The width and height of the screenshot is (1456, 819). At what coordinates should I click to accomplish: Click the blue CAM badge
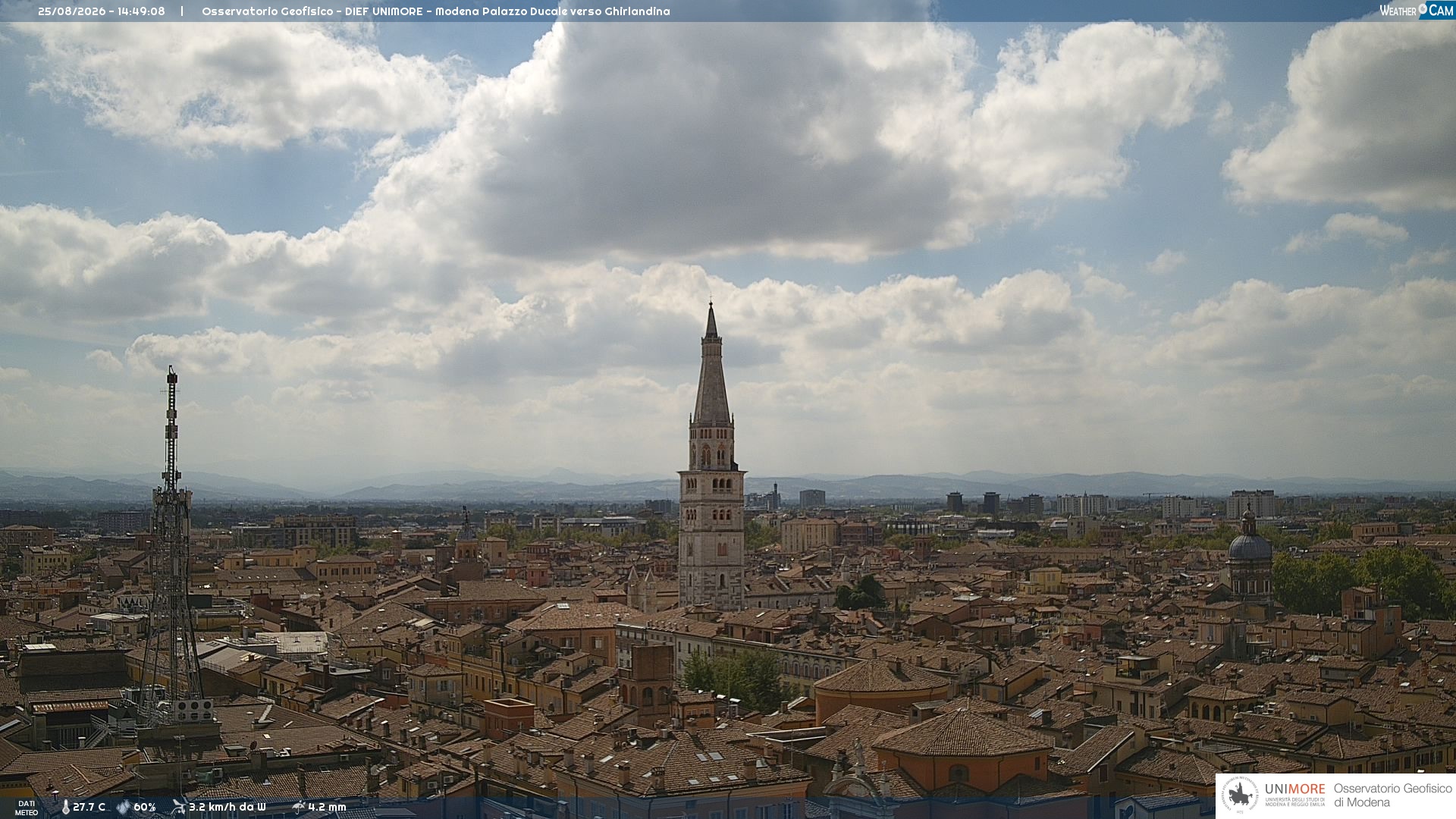pyautogui.click(x=1436, y=10)
